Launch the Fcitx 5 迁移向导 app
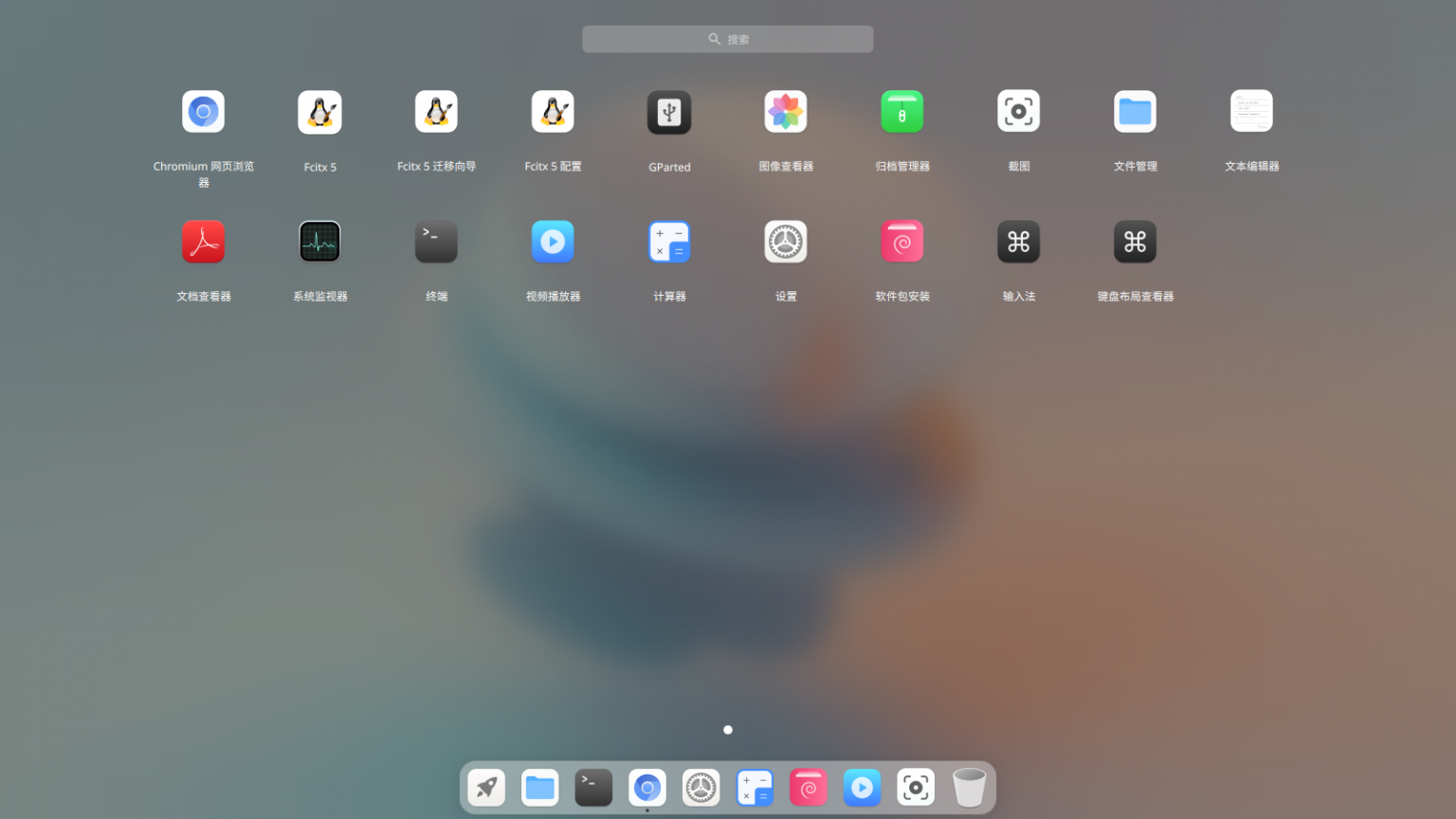Viewport: 1456px width, 819px height. (436, 111)
